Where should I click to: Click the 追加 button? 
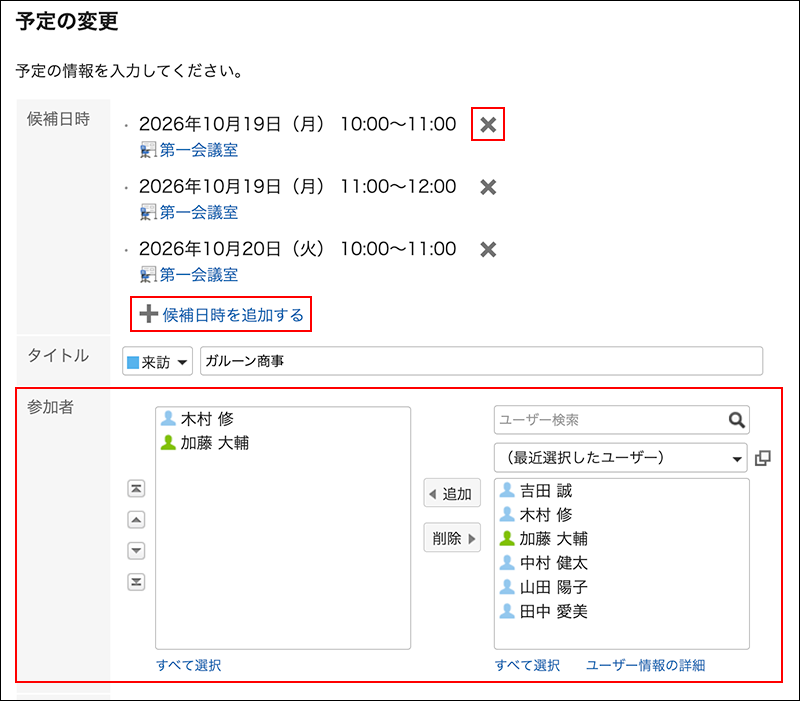[452, 493]
